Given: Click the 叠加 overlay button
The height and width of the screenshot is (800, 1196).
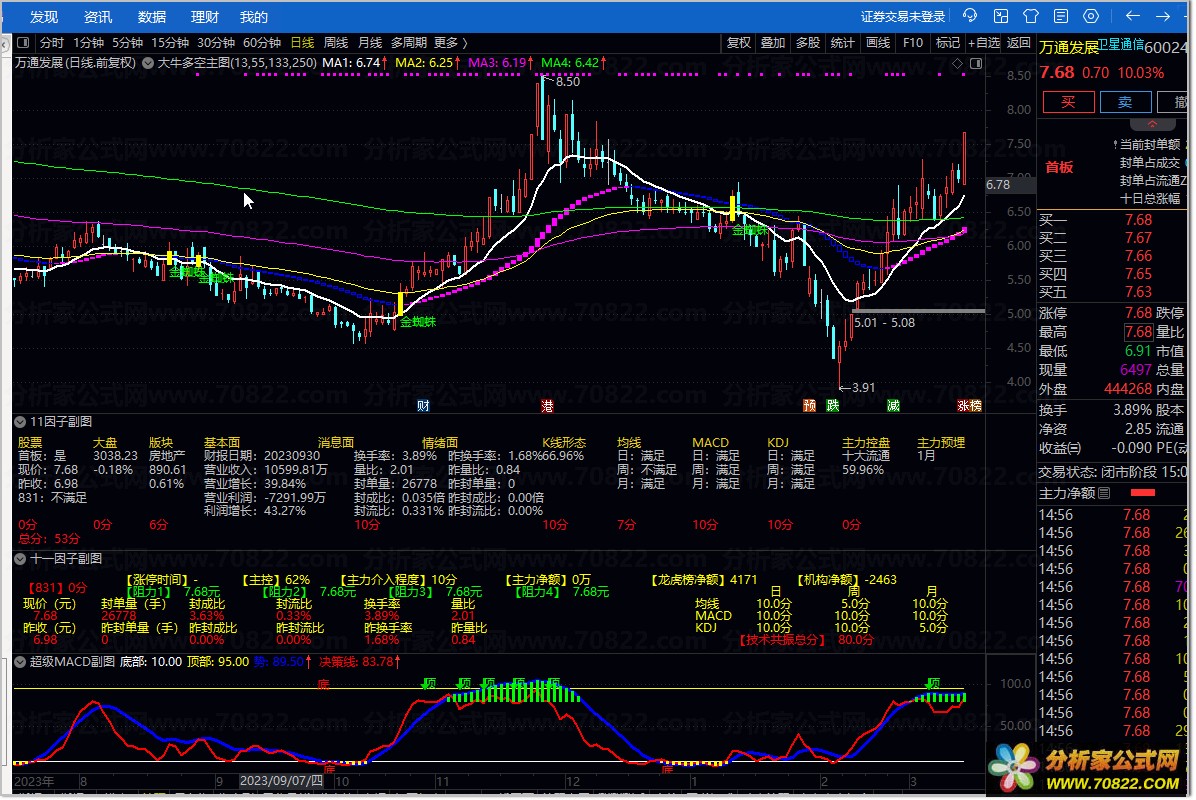Looking at the screenshot, I should click(773, 43).
